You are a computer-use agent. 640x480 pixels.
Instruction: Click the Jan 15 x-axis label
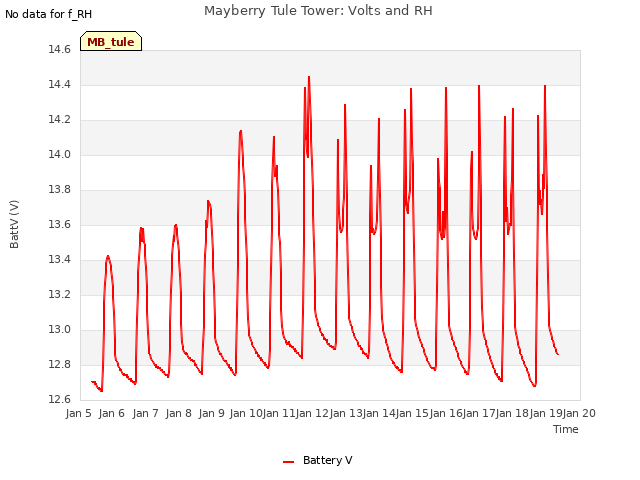[x=412, y=413]
